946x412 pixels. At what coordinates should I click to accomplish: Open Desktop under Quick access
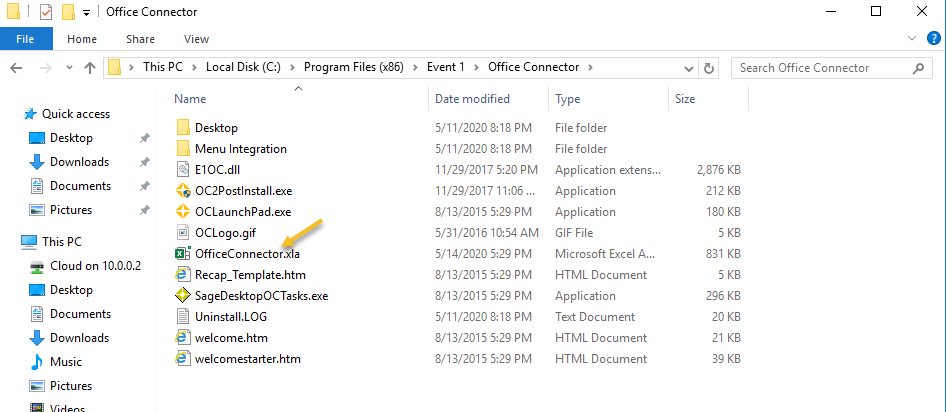tap(71, 138)
